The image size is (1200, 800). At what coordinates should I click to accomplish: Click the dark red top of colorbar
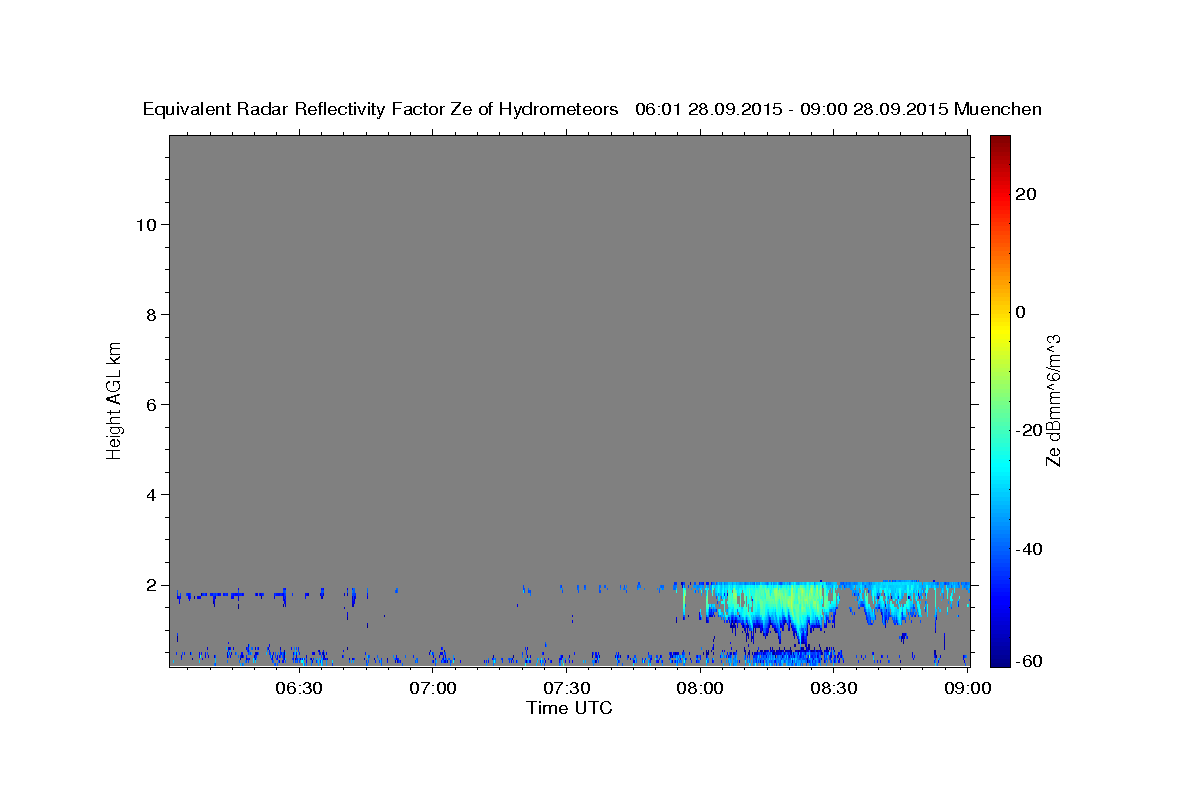tap(999, 141)
